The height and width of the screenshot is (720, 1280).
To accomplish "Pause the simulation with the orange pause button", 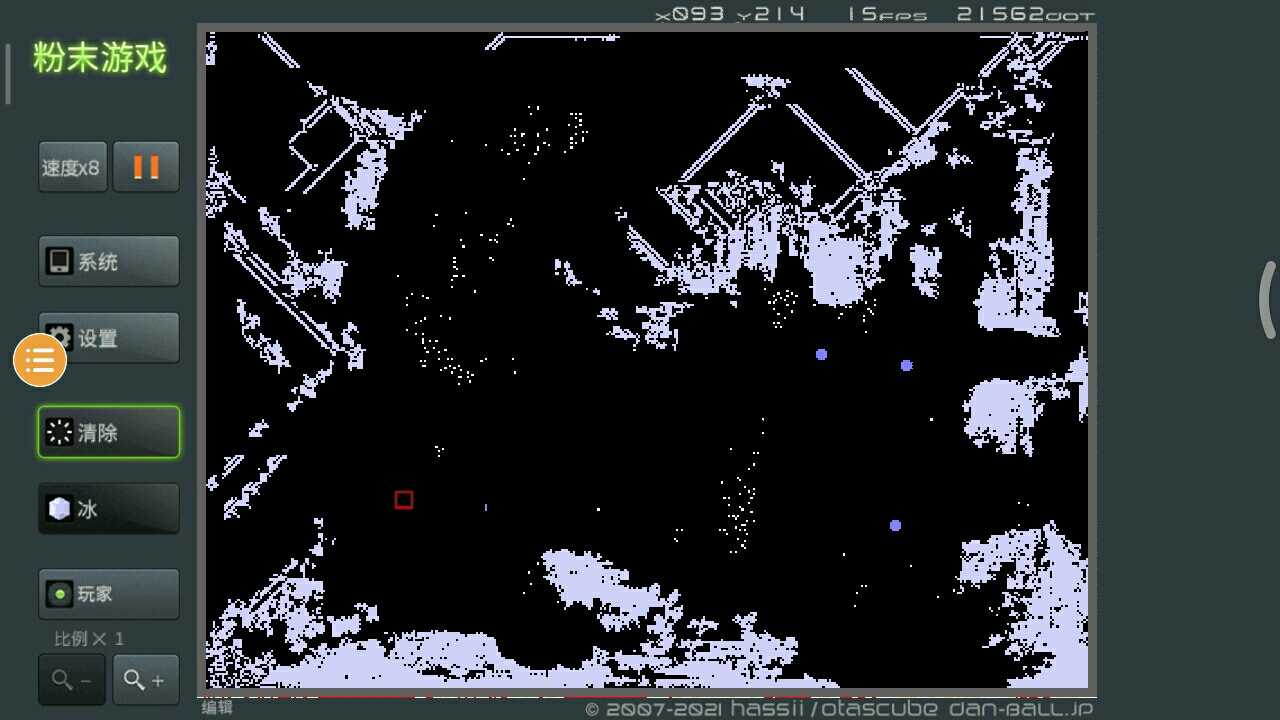I will [x=146, y=167].
